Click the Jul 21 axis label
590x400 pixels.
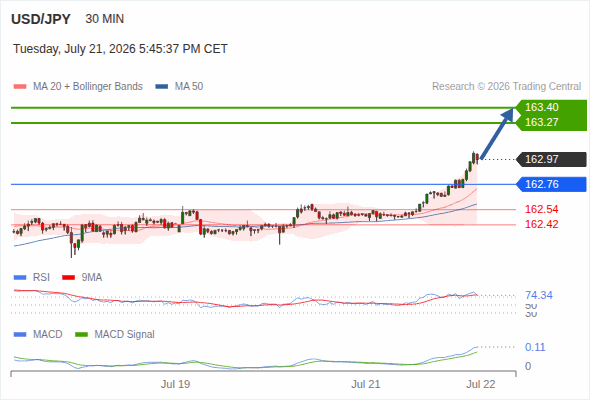tap(366, 384)
